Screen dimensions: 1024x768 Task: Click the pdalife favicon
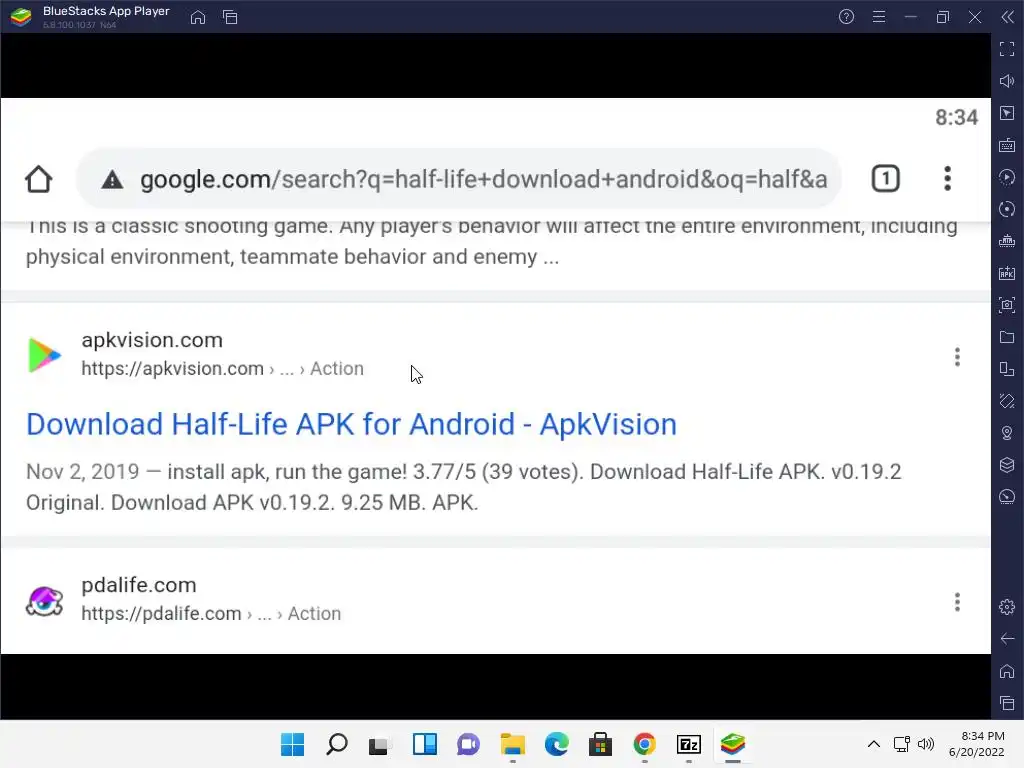pos(44,601)
